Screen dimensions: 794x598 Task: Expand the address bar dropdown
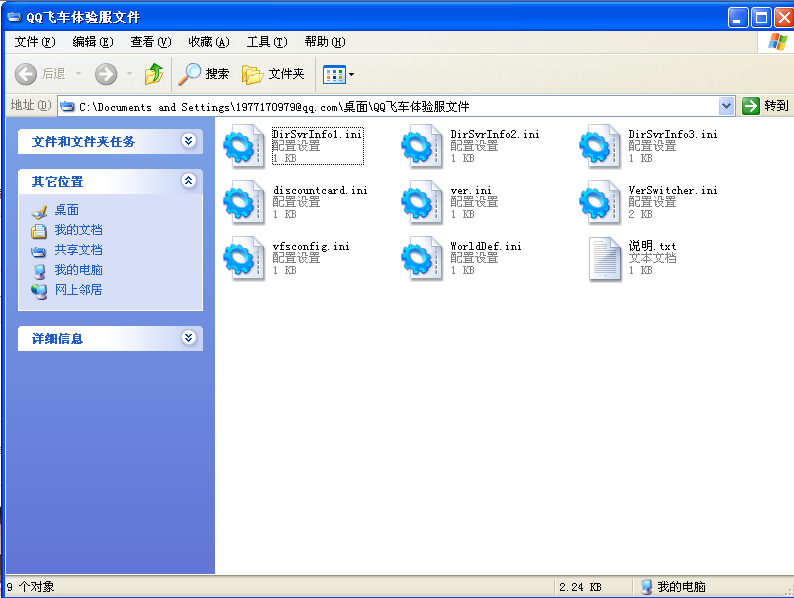726,106
